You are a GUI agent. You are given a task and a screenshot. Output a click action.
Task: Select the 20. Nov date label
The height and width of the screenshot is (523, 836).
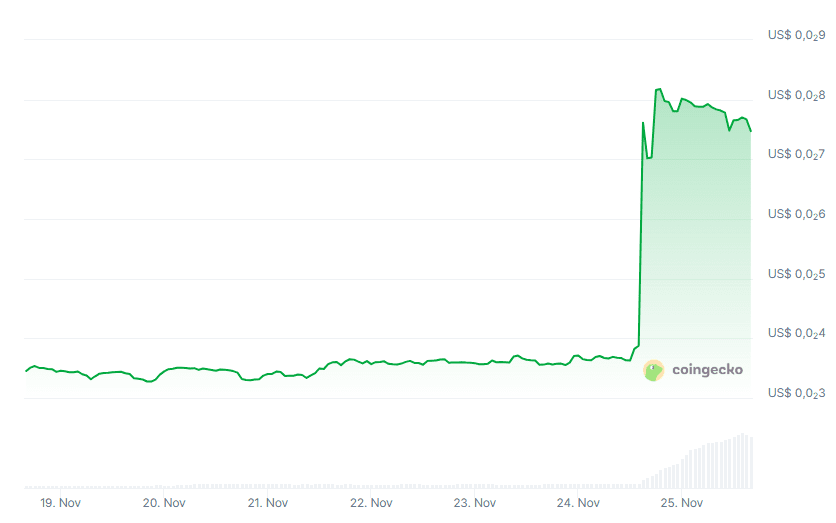point(164,503)
